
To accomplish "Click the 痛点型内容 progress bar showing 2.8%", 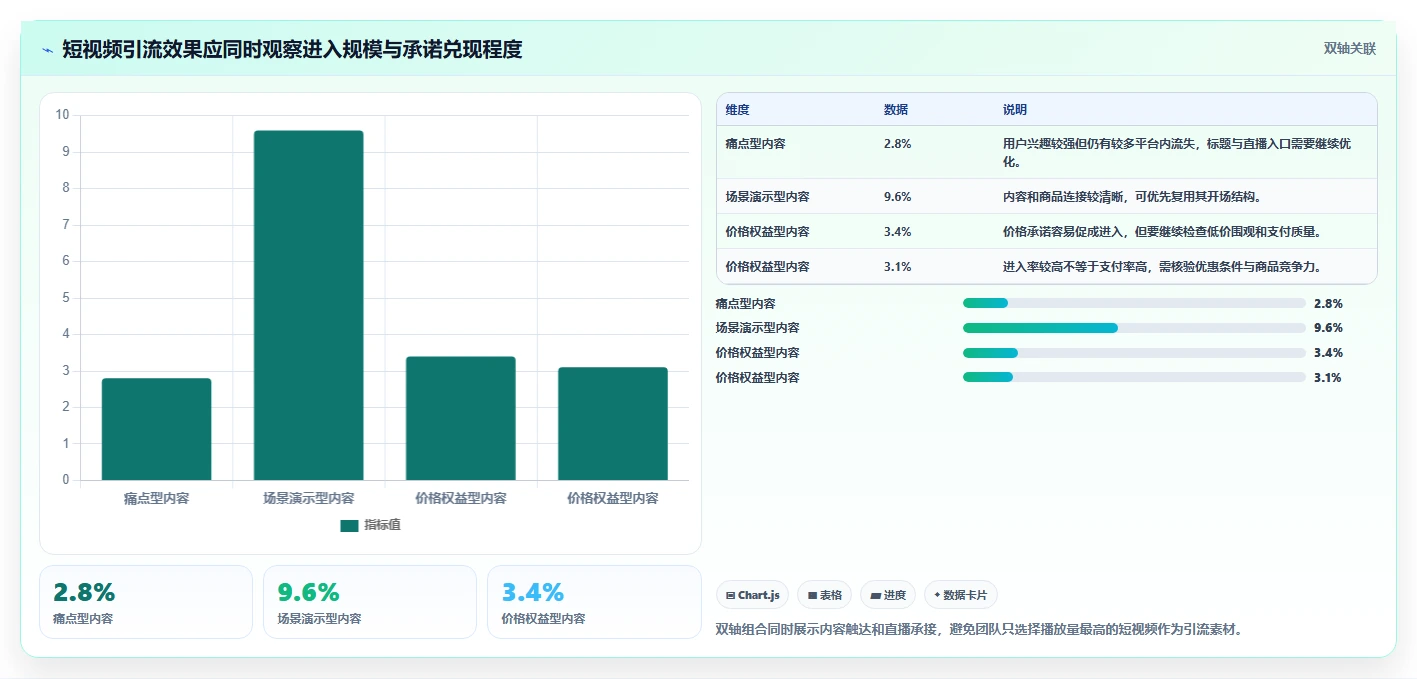I will click(1134, 303).
